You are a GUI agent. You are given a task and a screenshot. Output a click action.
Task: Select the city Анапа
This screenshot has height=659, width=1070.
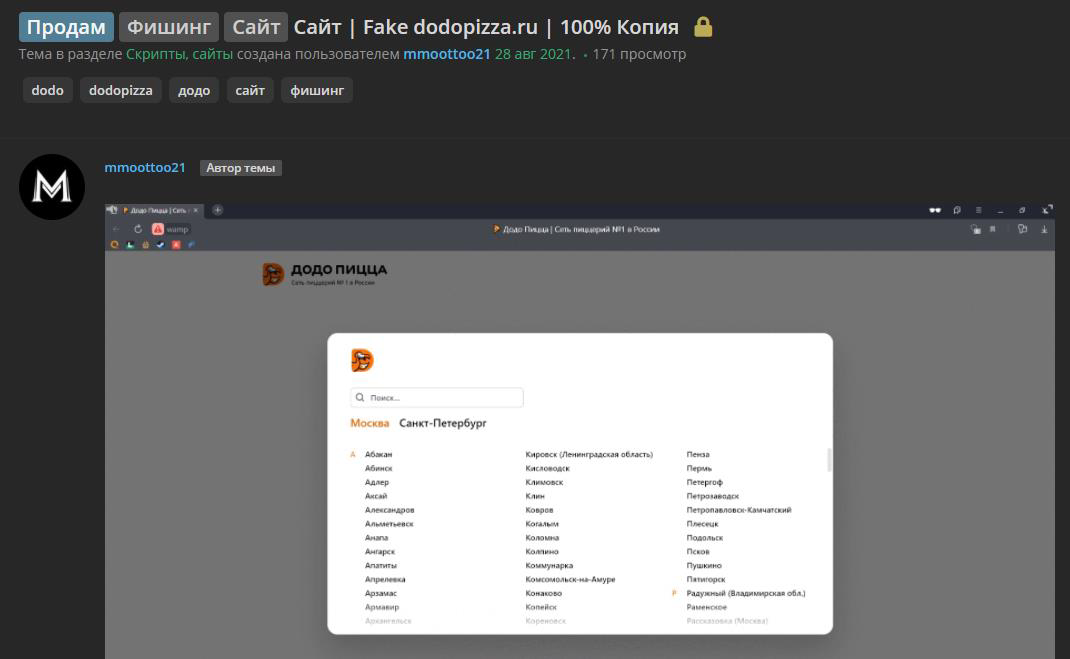click(377, 538)
